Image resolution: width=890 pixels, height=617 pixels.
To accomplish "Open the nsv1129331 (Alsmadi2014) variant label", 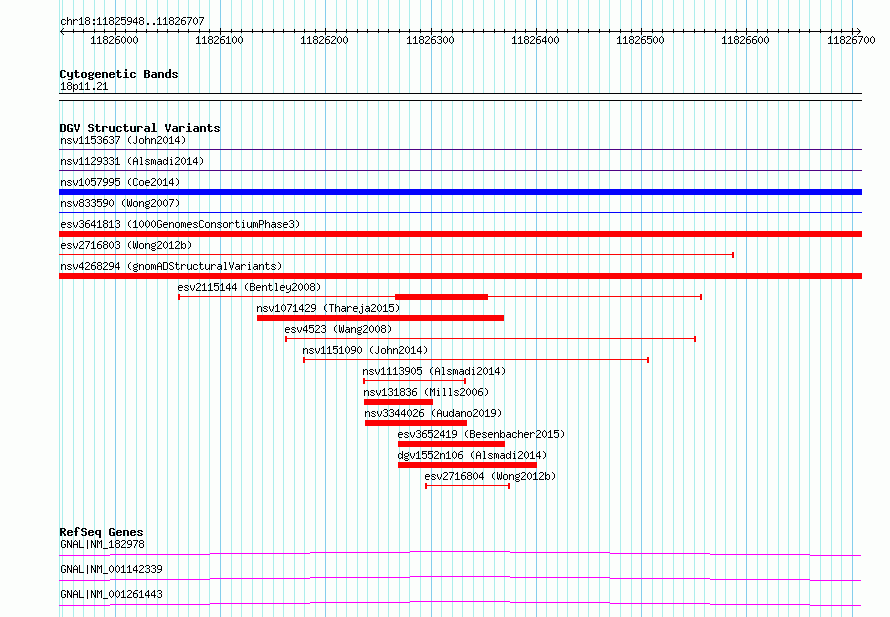I will [132, 161].
